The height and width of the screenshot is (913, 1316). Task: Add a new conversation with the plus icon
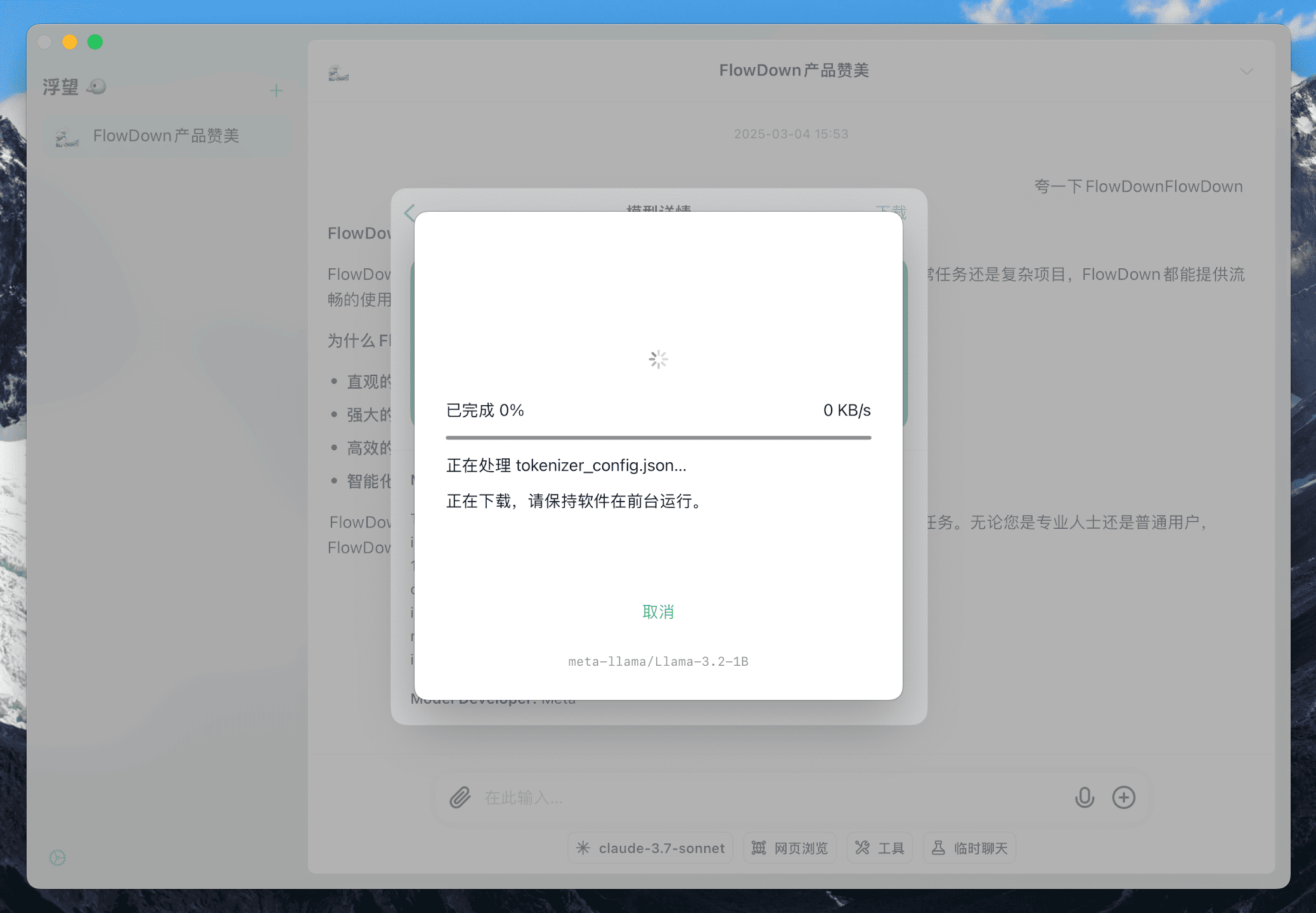click(x=276, y=91)
